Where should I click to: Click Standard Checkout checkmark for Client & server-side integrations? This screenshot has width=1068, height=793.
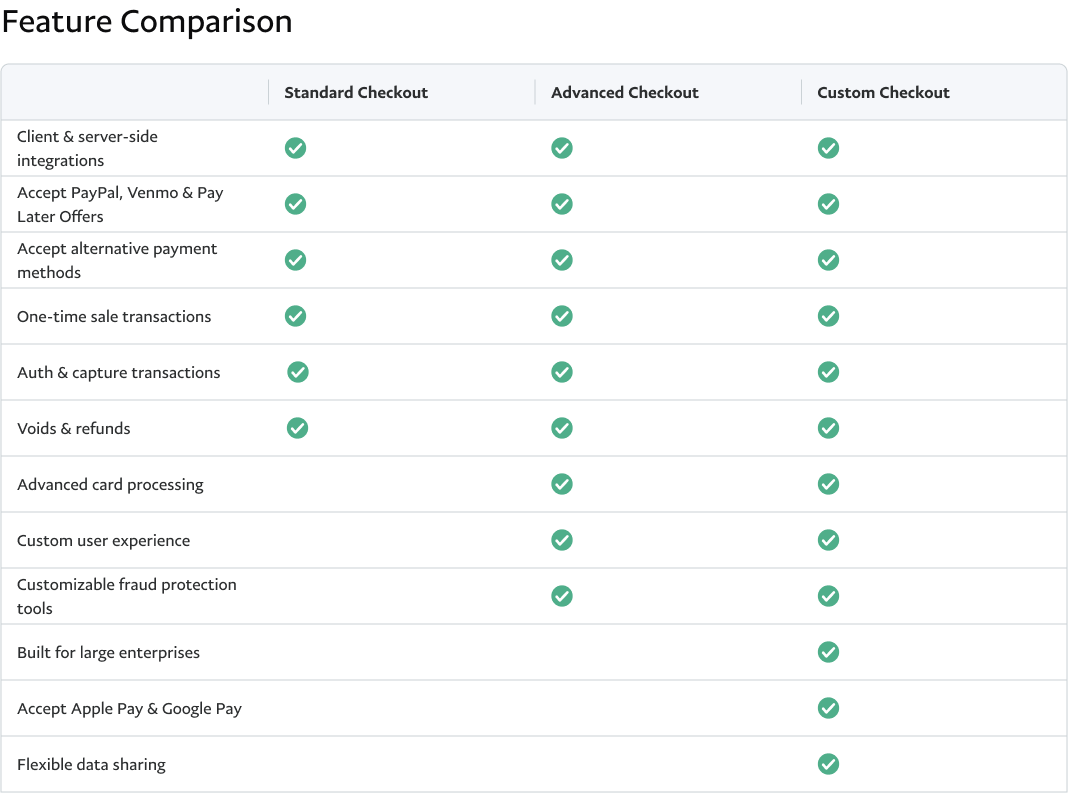pos(295,148)
